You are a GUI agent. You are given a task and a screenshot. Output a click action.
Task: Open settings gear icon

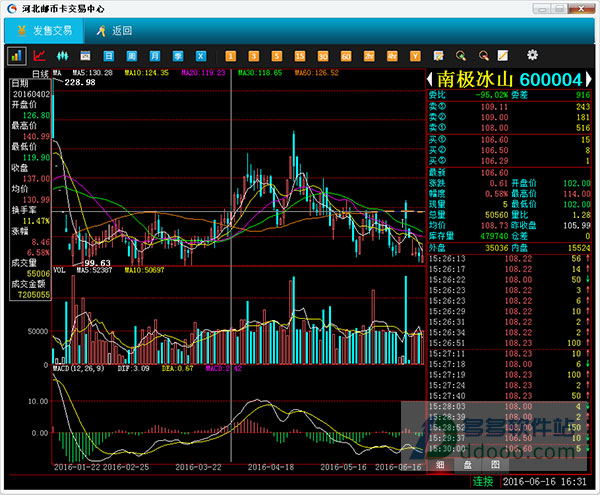click(532, 55)
